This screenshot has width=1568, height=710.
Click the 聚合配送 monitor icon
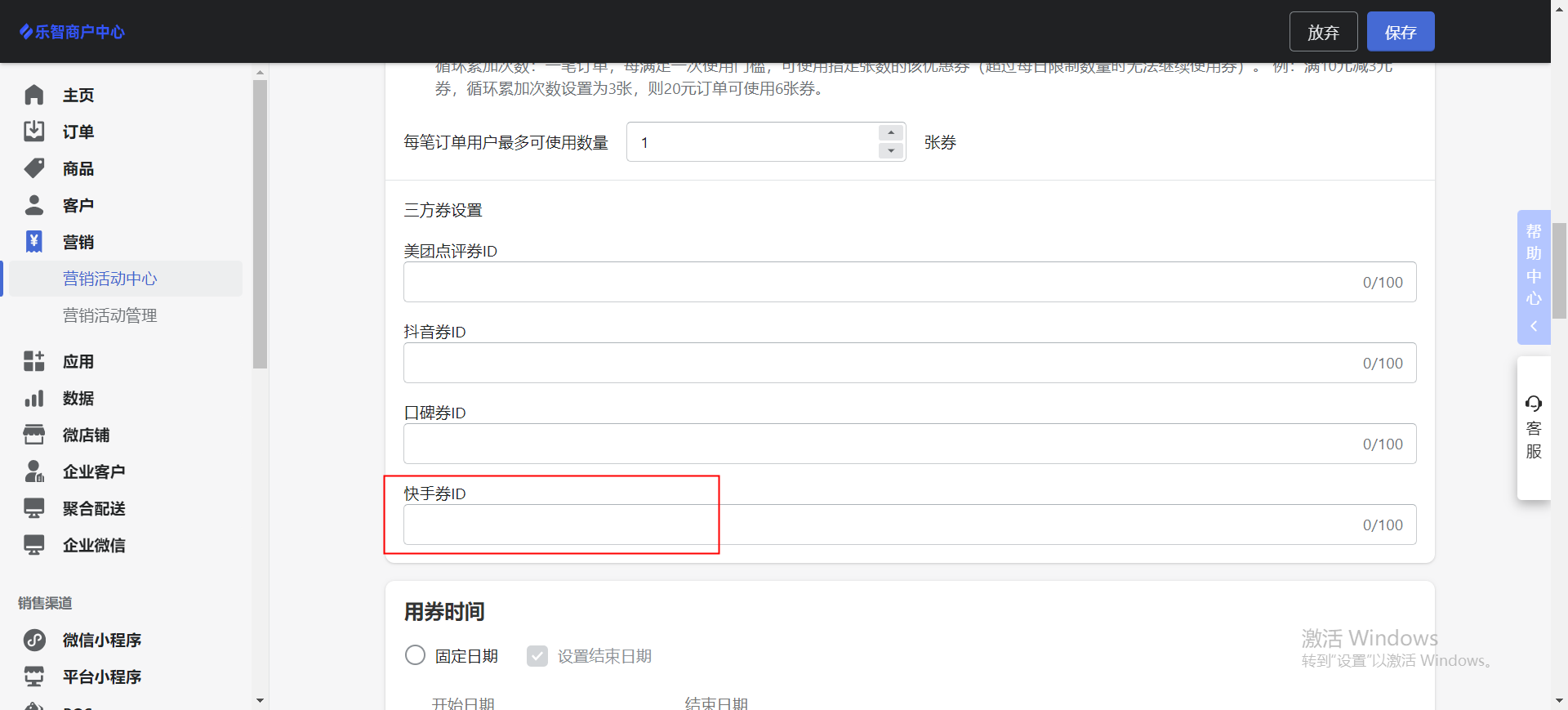tap(33, 508)
